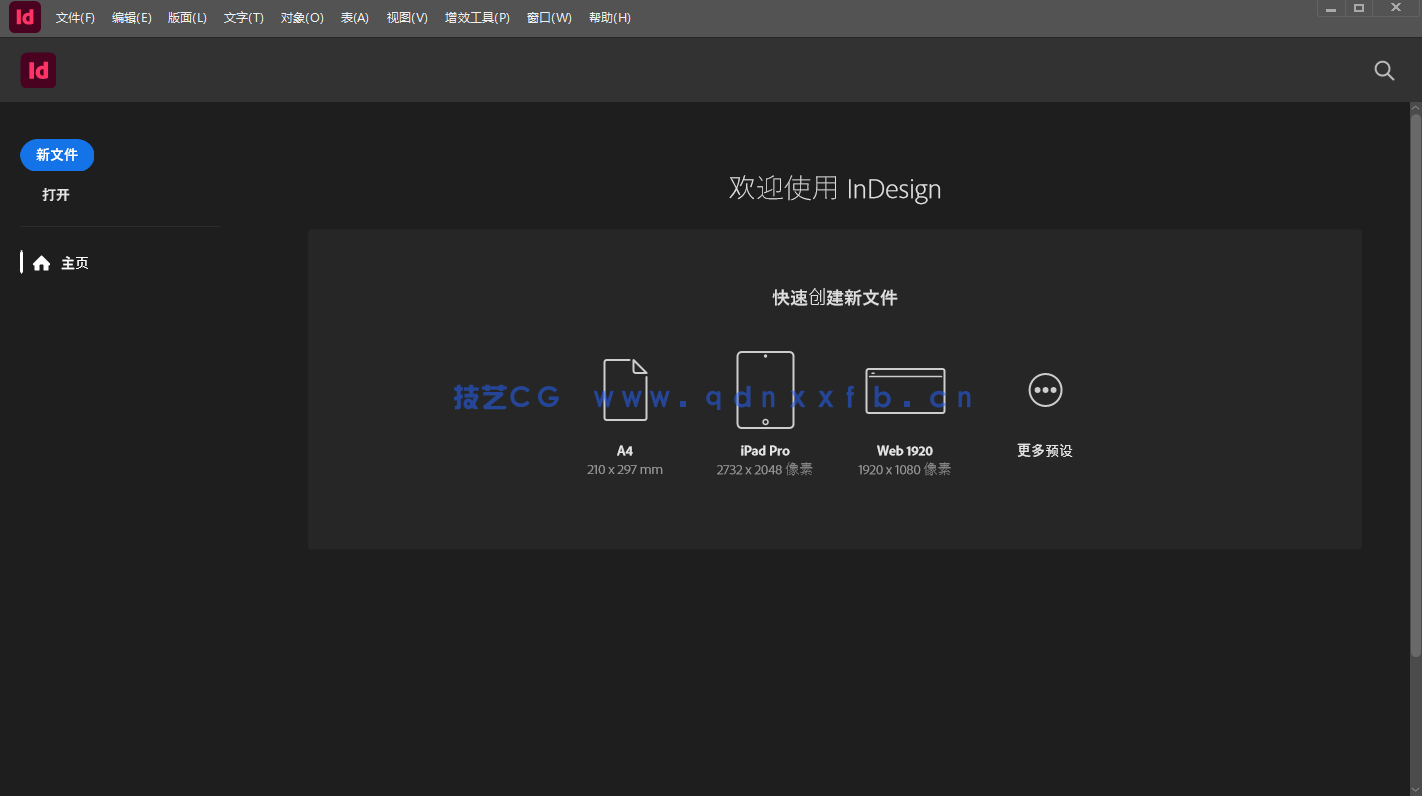
Task: Select 主页 in the left sidebar
Action: [x=75, y=262]
